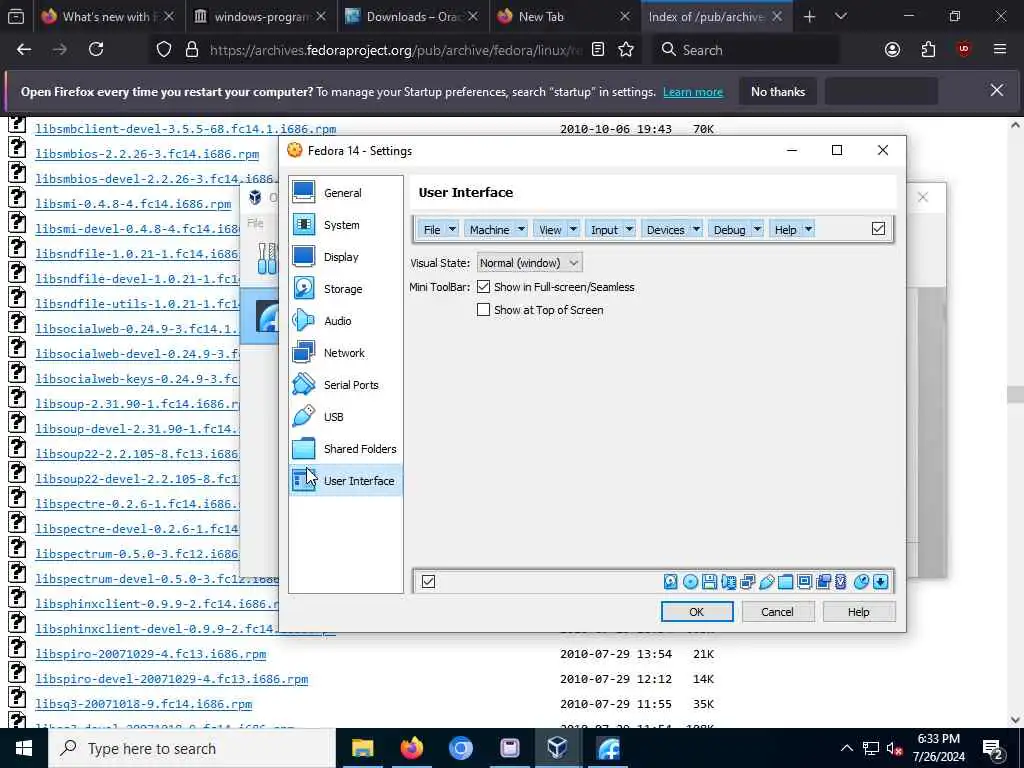This screenshot has width=1024, height=768.
Task: Dismiss the Firefox startup notification bar
Action: point(997,90)
